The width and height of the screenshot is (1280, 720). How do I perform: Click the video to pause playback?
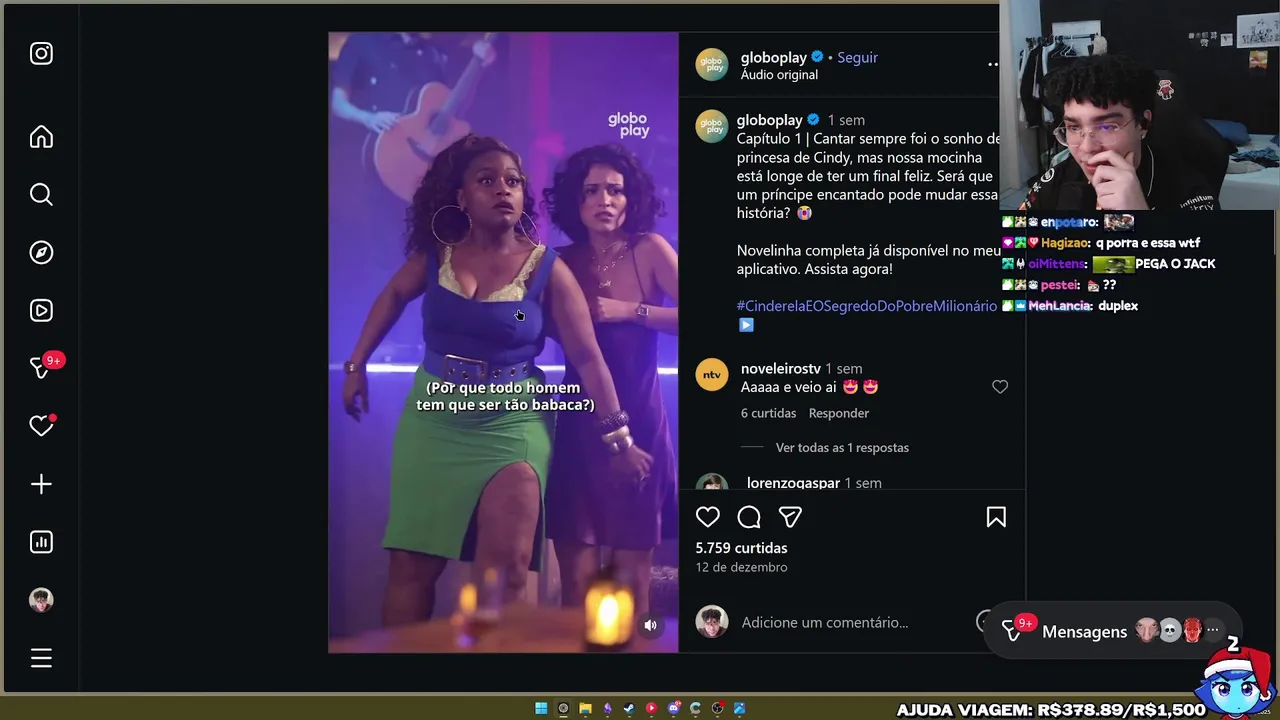point(503,342)
